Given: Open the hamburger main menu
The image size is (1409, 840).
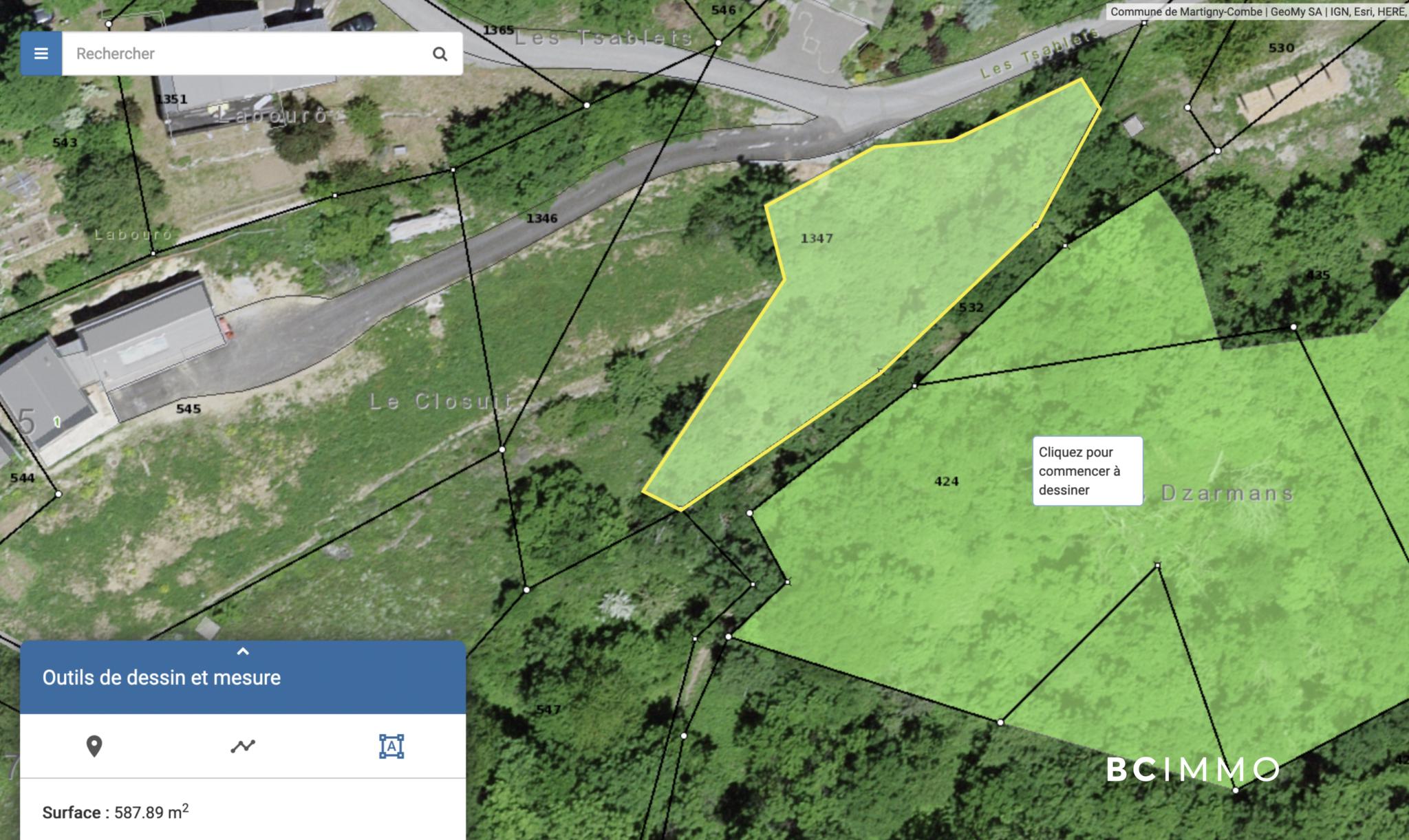Looking at the screenshot, I should point(41,54).
